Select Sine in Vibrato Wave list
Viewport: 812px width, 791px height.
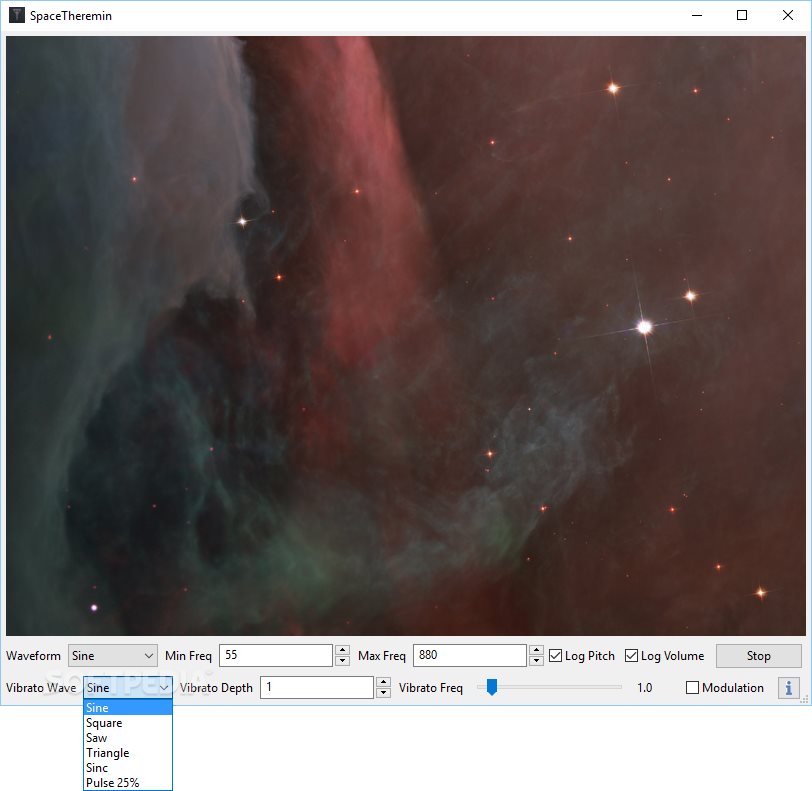coord(127,708)
